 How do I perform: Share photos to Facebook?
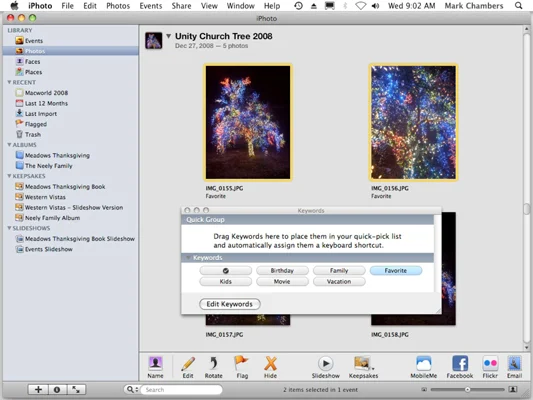point(460,367)
